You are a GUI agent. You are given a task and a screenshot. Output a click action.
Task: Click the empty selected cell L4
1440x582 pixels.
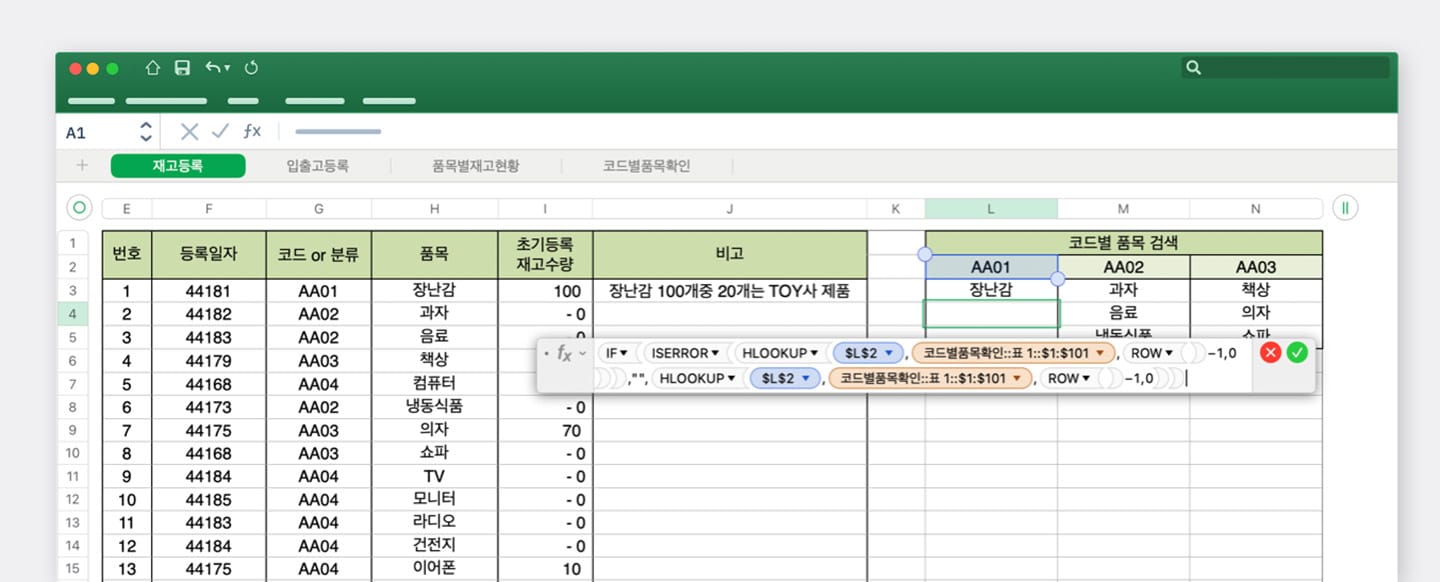pos(991,314)
